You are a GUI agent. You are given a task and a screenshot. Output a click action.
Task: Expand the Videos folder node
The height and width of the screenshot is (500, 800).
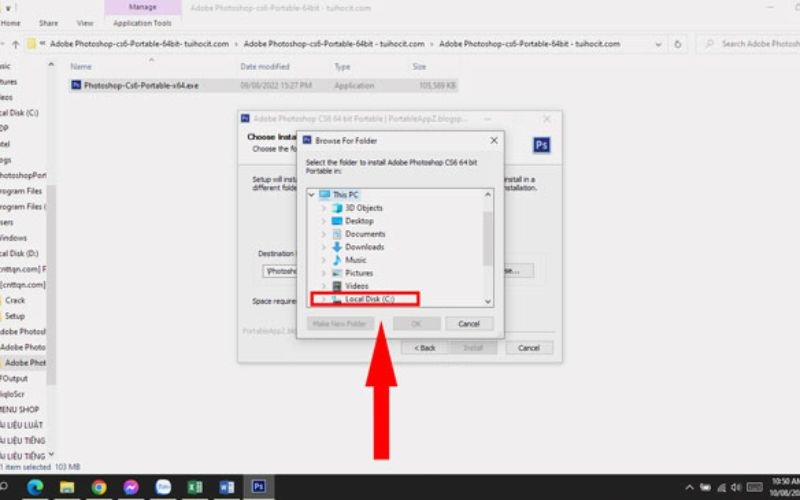click(323, 286)
